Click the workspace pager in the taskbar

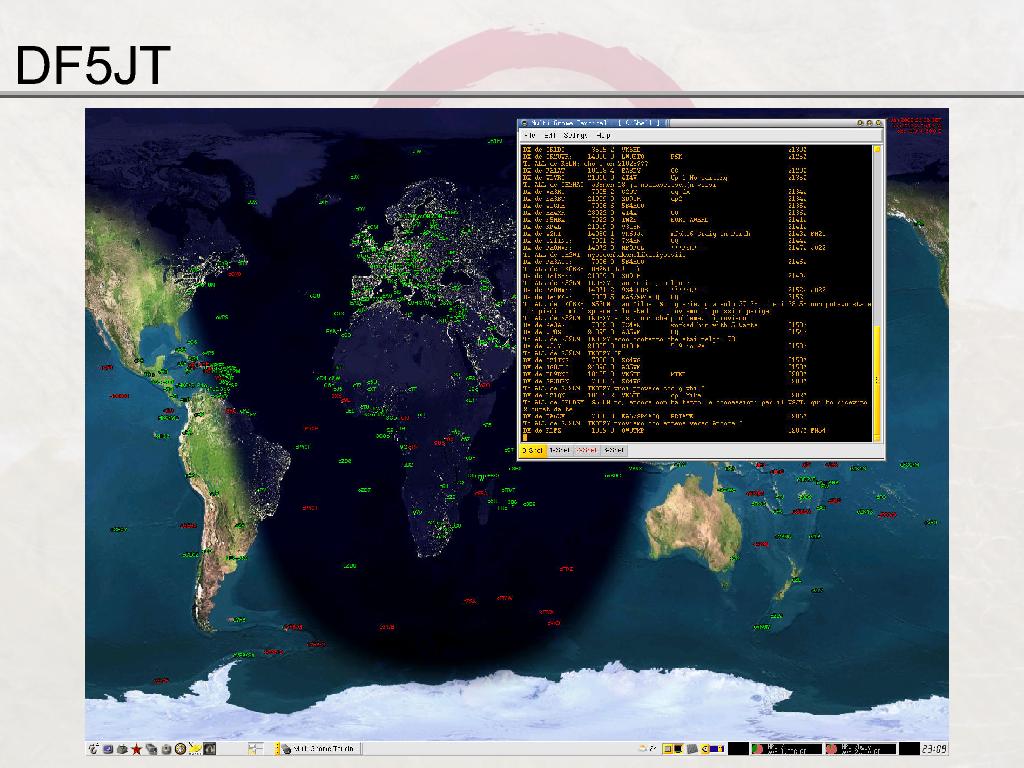click(x=255, y=748)
